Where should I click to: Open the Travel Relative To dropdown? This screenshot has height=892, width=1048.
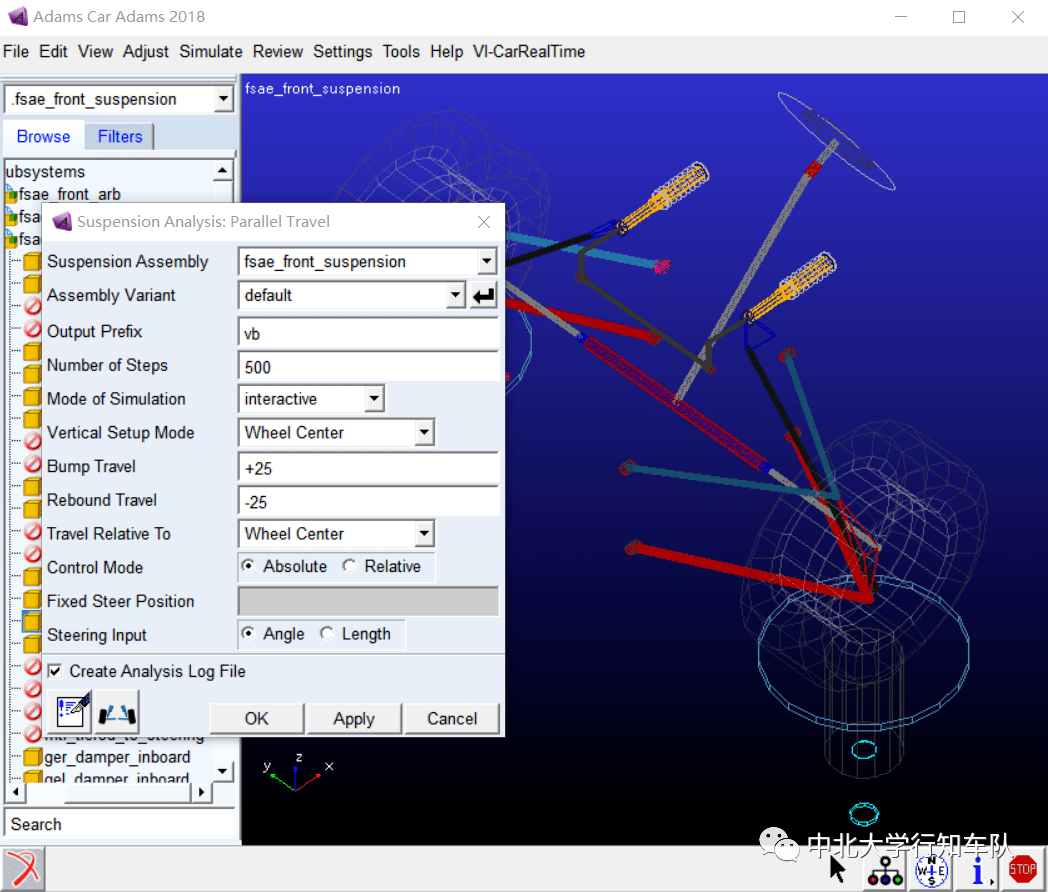coord(424,534)
